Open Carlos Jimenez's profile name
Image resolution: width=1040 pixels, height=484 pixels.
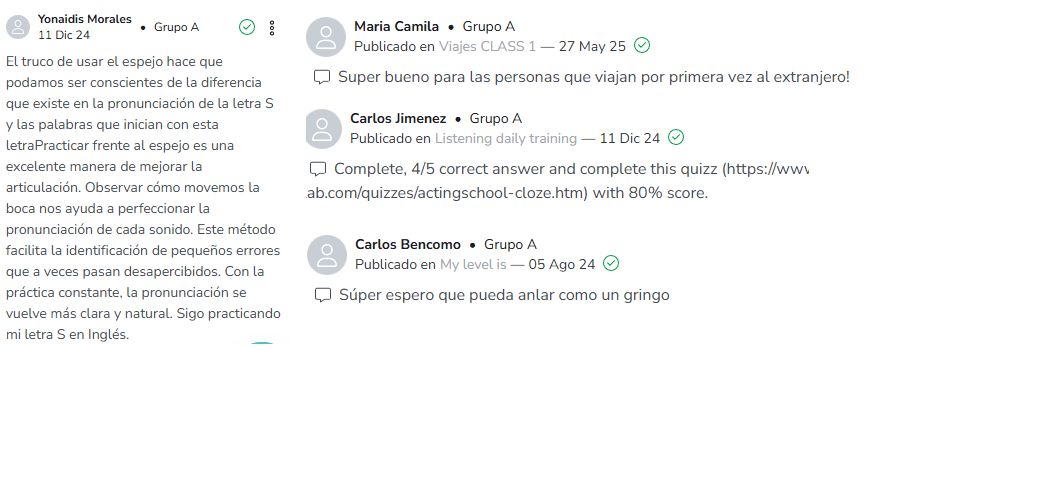point(398,118)
